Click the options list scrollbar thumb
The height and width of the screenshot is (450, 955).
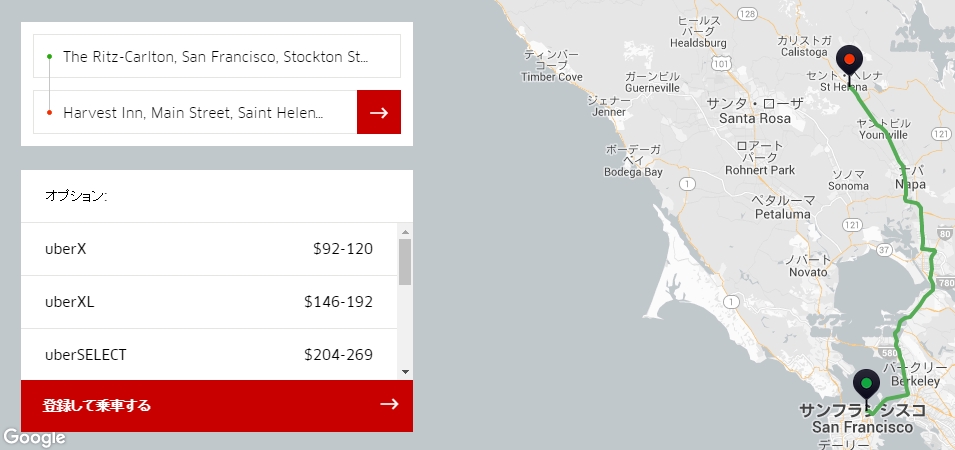[x=405, y=262]
